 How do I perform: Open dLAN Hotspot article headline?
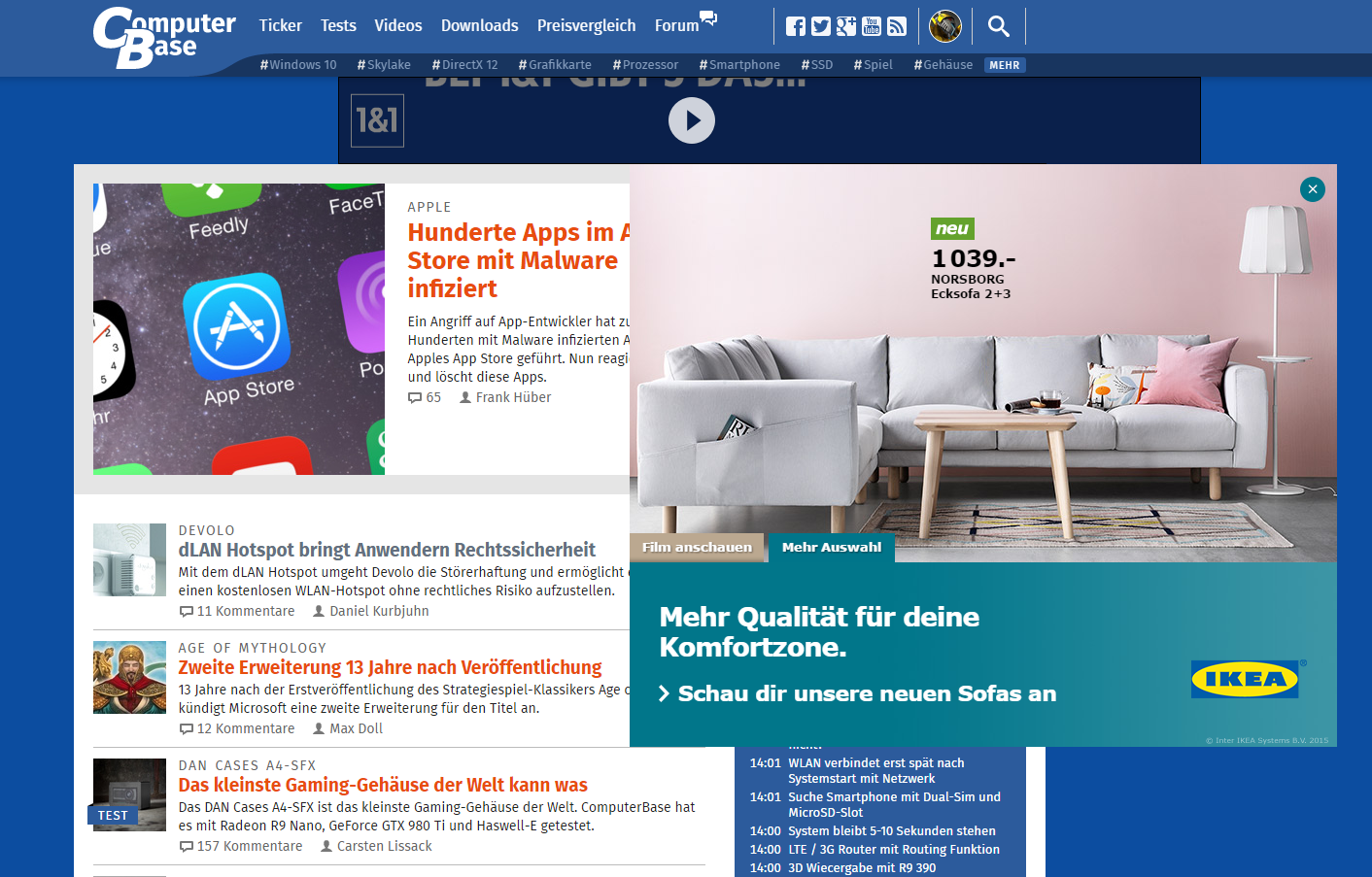[x=387, y=550]
